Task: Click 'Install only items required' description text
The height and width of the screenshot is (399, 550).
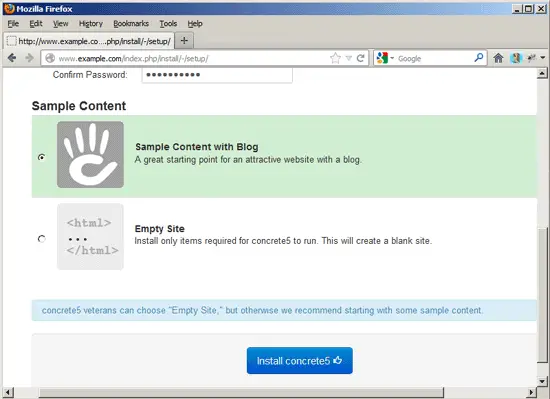Action: tap(283, 241)
